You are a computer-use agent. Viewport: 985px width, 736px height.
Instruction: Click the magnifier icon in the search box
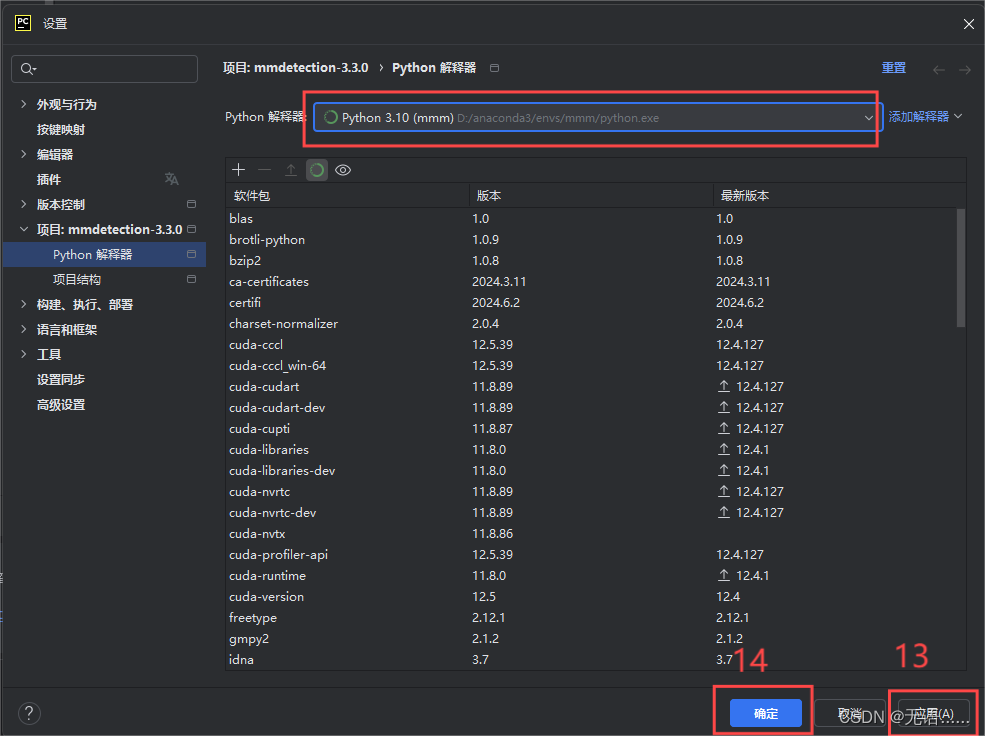click(28, 68)
